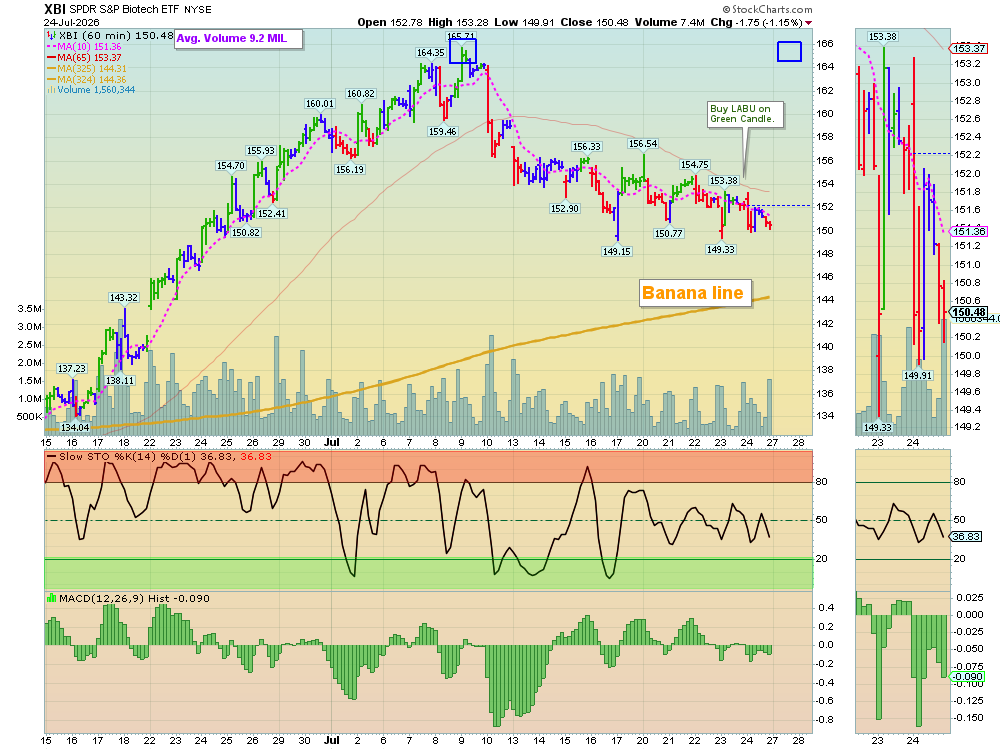Click the 152.90 price label
1000x750 pixels.
(x=564, y=208)
